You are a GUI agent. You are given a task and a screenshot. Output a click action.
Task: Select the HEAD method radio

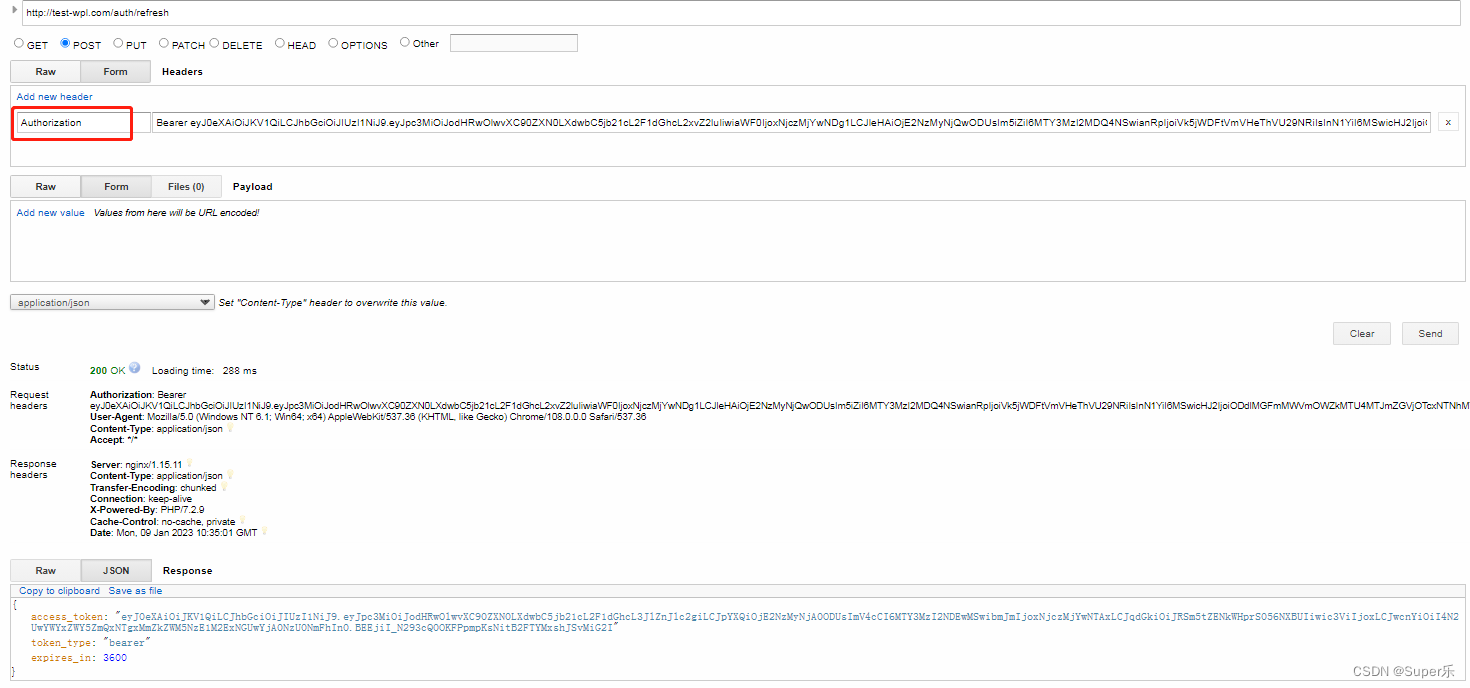click(280, 43)
